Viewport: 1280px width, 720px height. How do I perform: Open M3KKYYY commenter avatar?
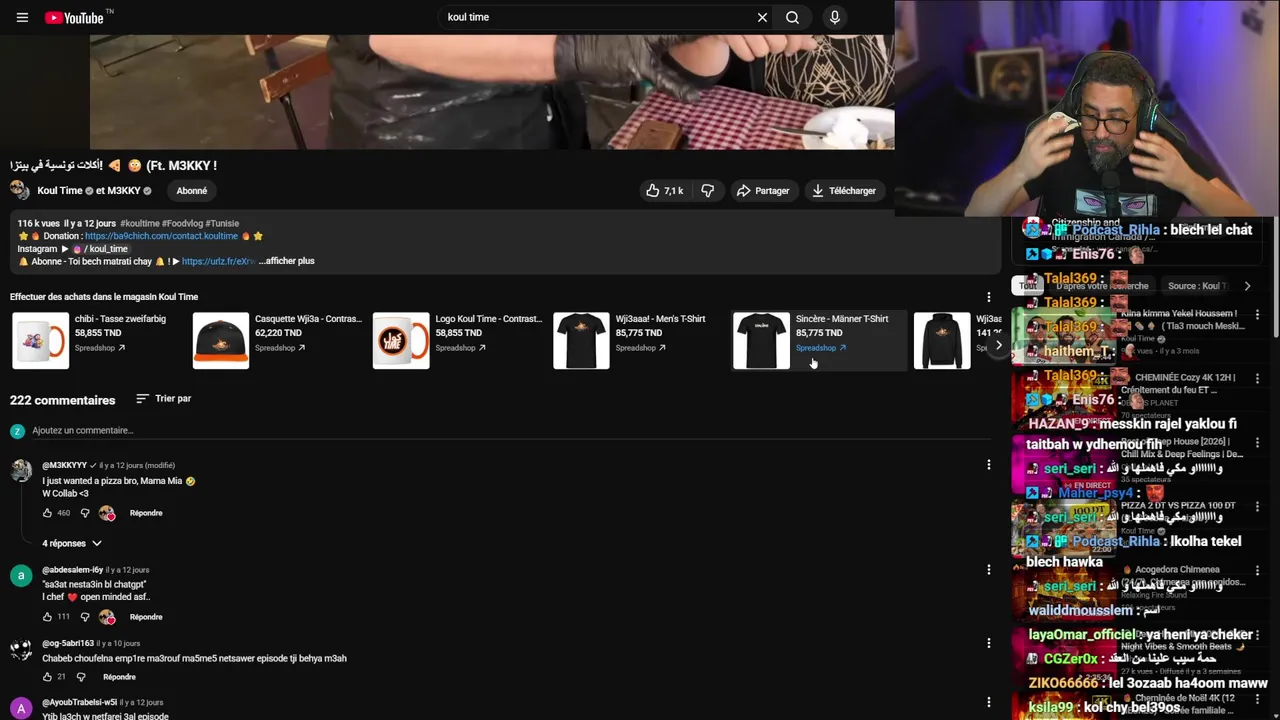21,471
